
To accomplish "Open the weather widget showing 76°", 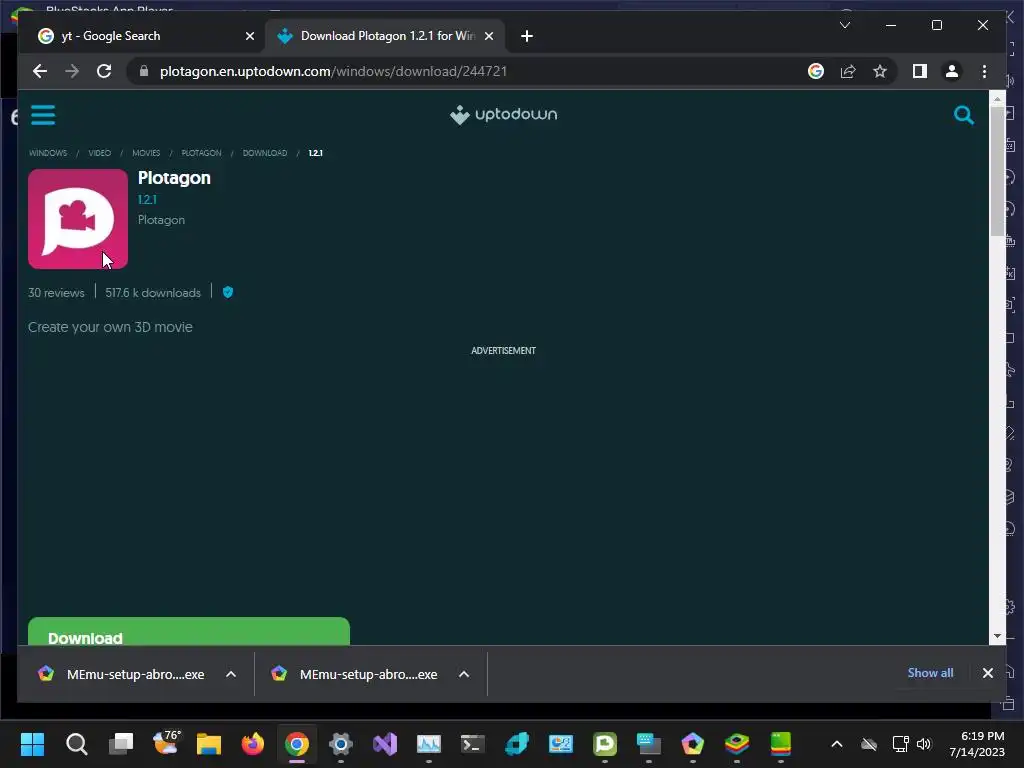I will 165,744.
